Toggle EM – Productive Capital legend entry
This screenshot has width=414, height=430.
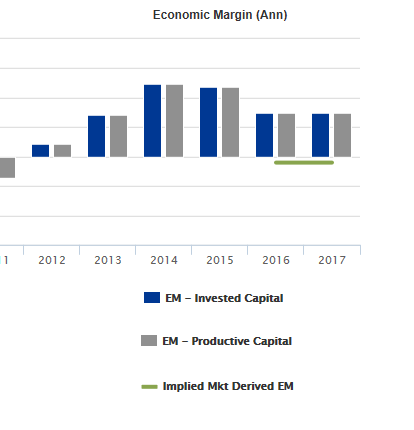pyautogui.click(x=216, y=341)
